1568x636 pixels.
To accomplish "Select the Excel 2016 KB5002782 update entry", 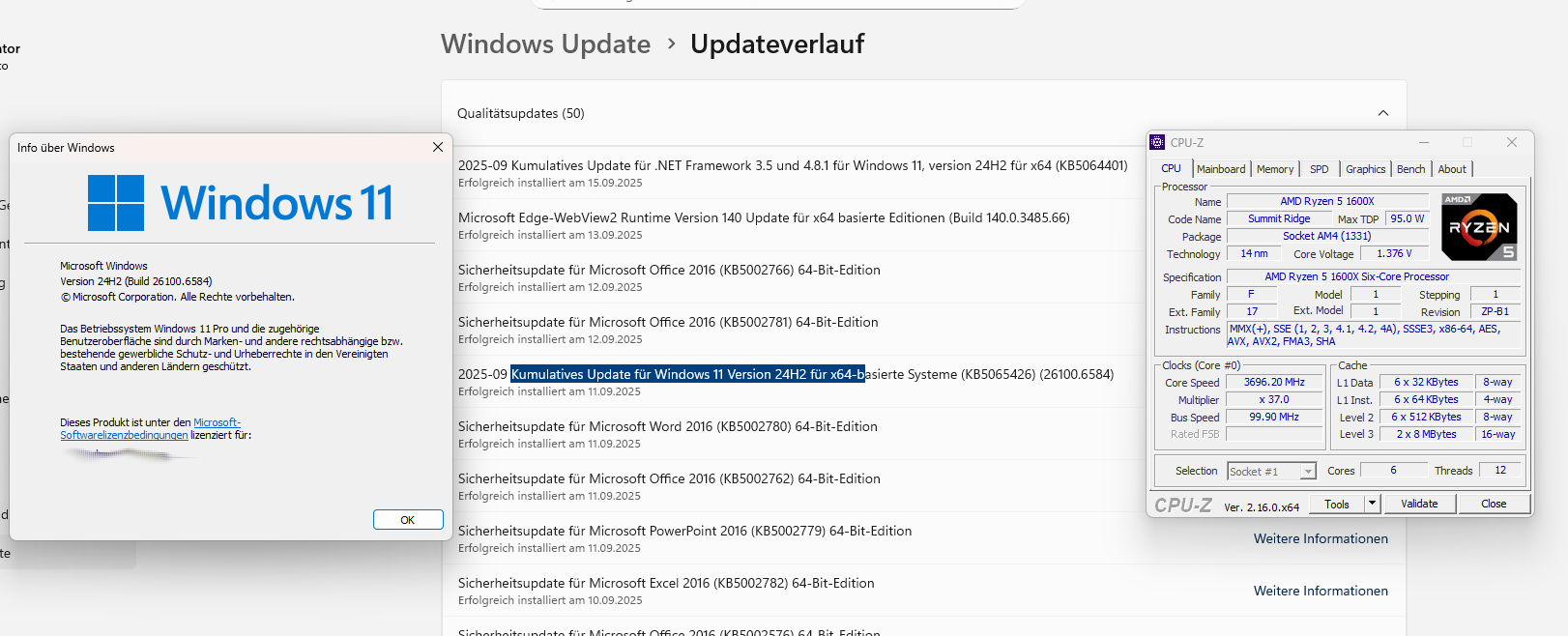I will click(923, 591).
